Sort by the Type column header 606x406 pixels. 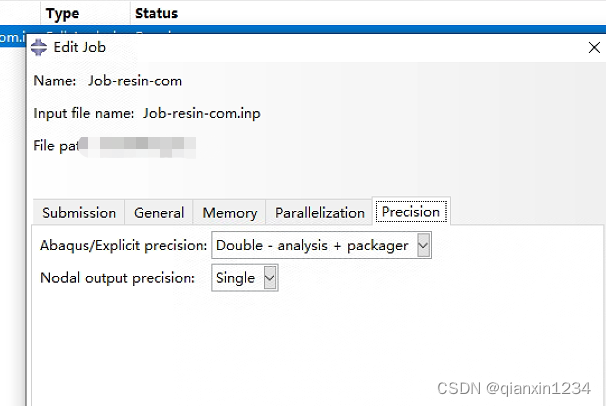point(62,13)
